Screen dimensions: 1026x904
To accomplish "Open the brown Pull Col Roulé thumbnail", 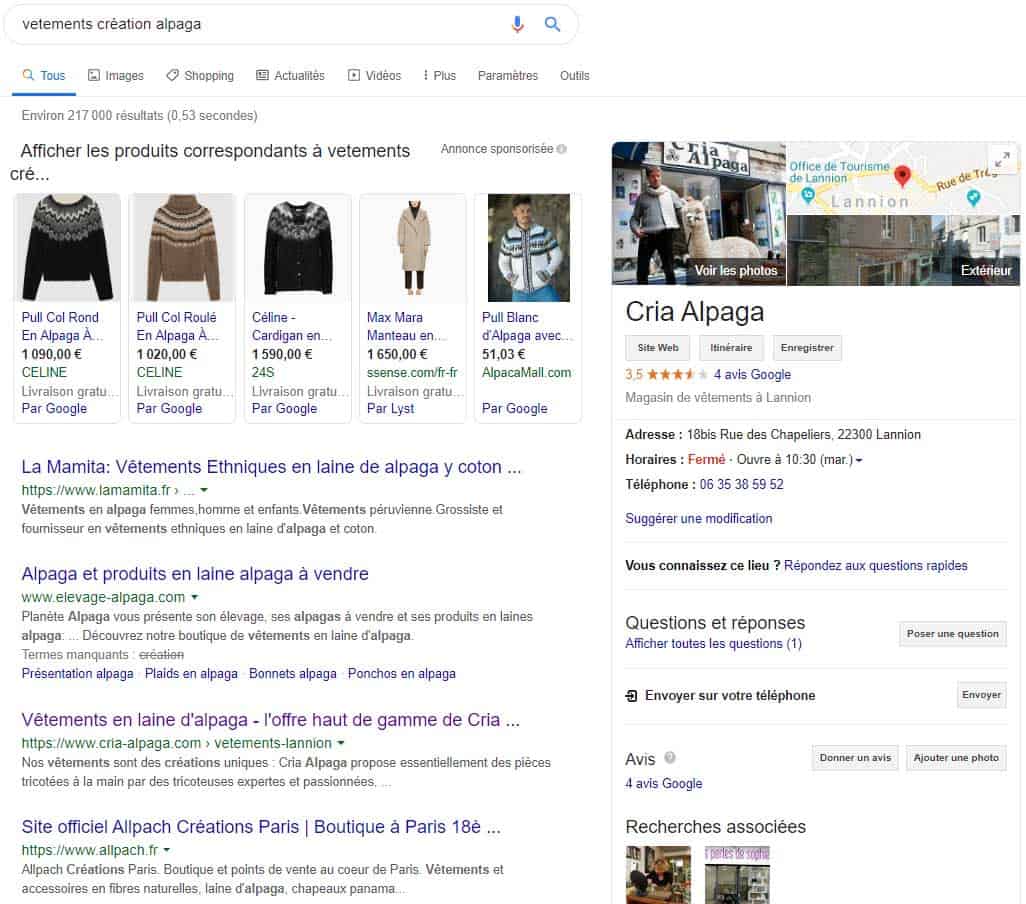I will [x=183, y=247].
